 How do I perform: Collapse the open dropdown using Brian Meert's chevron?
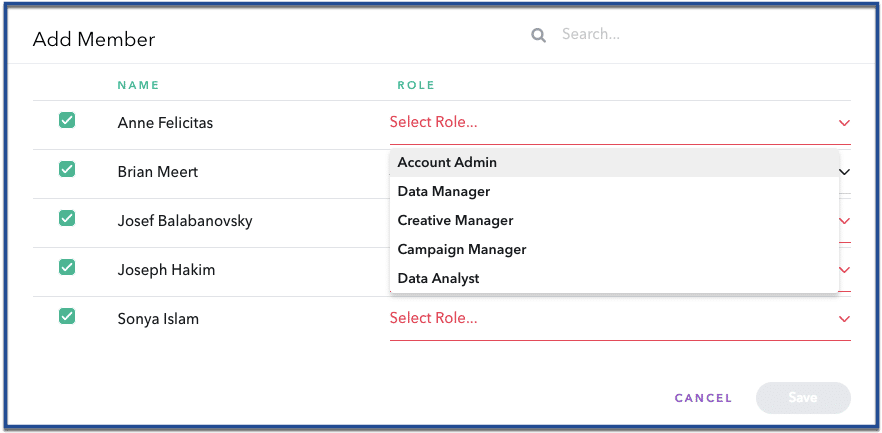844,172
